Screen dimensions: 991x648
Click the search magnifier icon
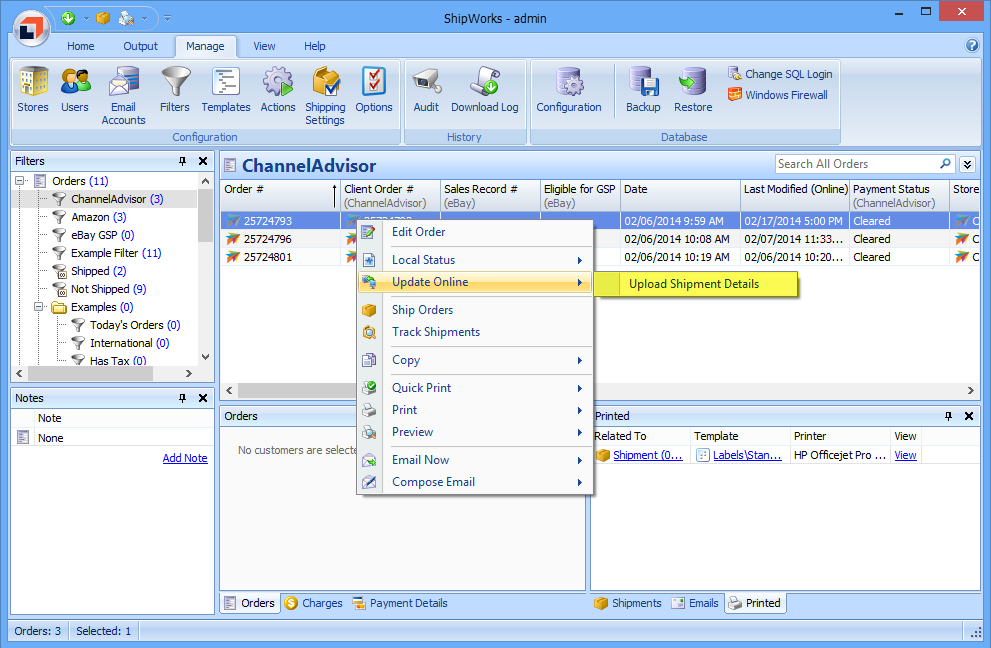coord(945,164)
